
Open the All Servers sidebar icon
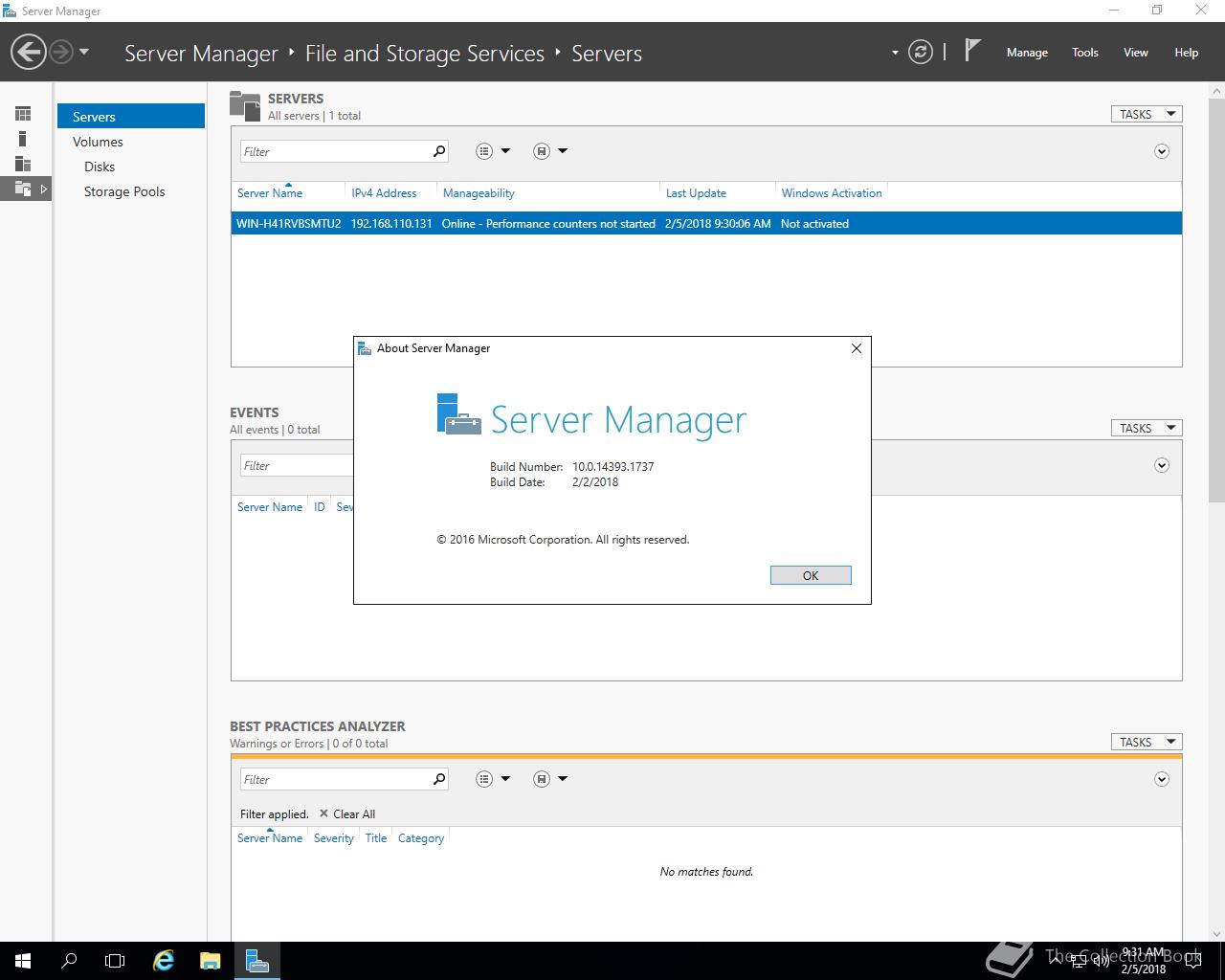coord(23,164)
